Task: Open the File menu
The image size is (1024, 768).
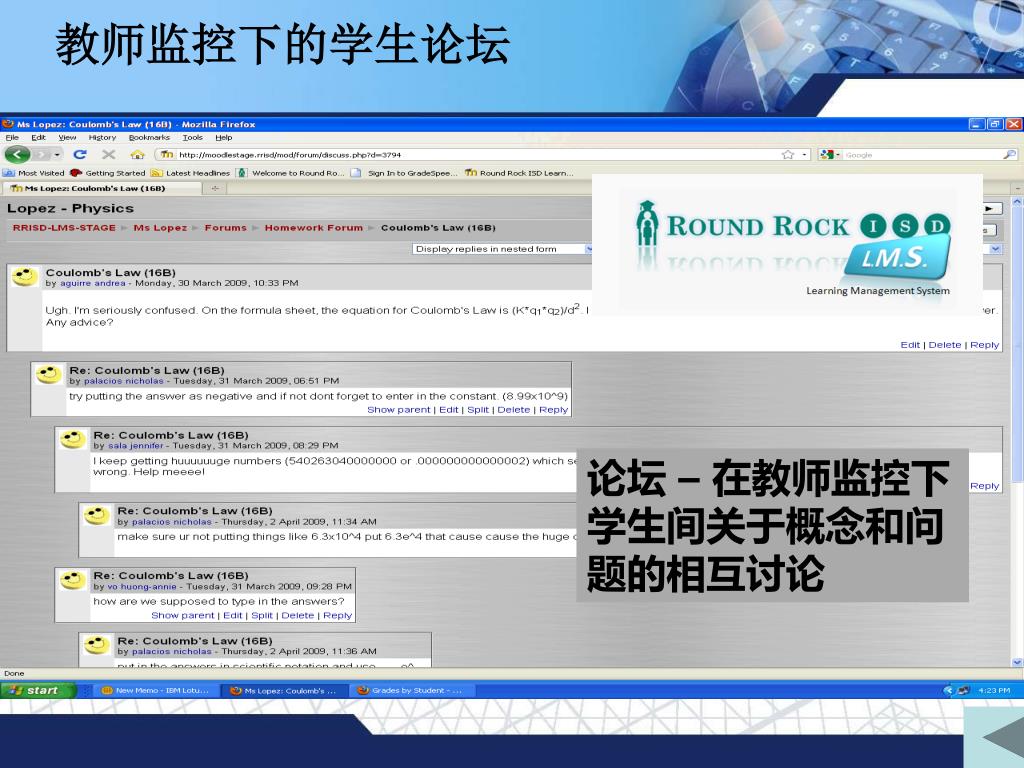Action: (x=12, y=138)
